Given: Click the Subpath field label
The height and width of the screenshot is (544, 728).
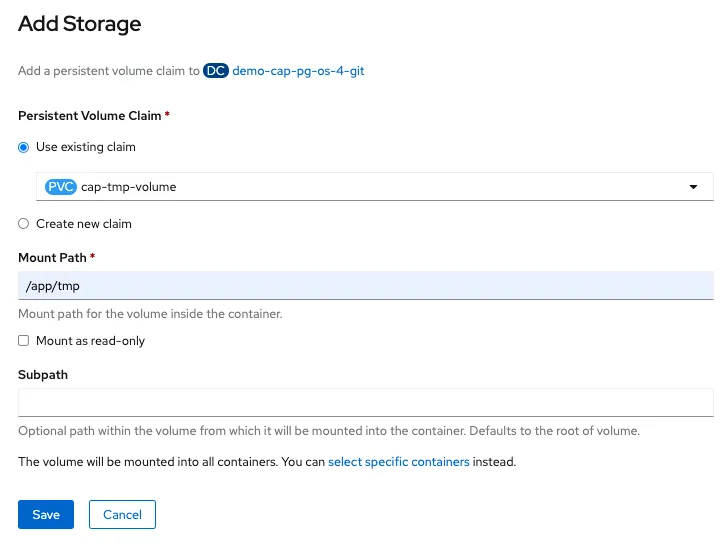Looking at the screenshot, I should coord(43,374).
